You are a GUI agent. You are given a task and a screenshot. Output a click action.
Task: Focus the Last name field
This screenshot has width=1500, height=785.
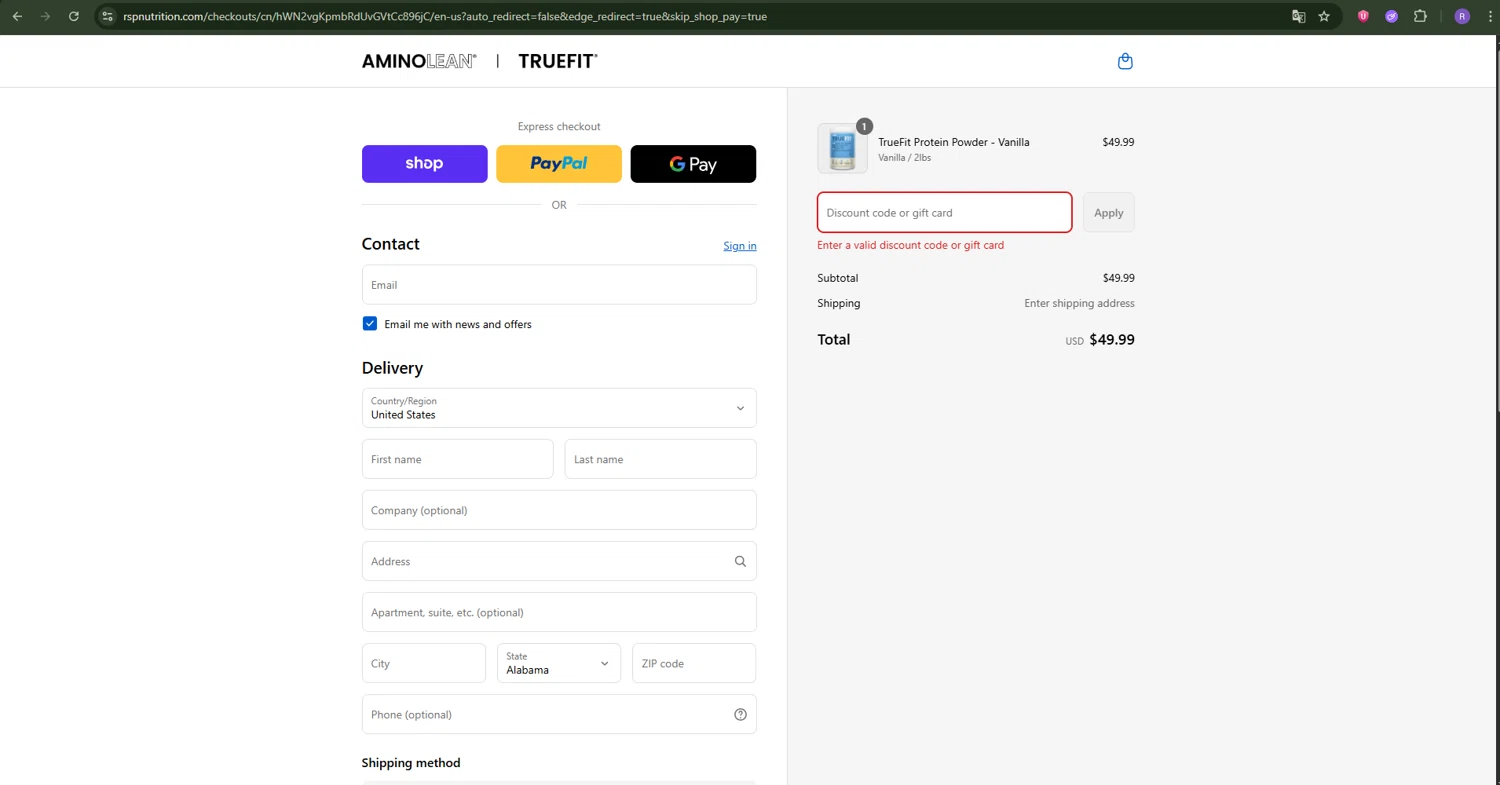tap(661, 459)
